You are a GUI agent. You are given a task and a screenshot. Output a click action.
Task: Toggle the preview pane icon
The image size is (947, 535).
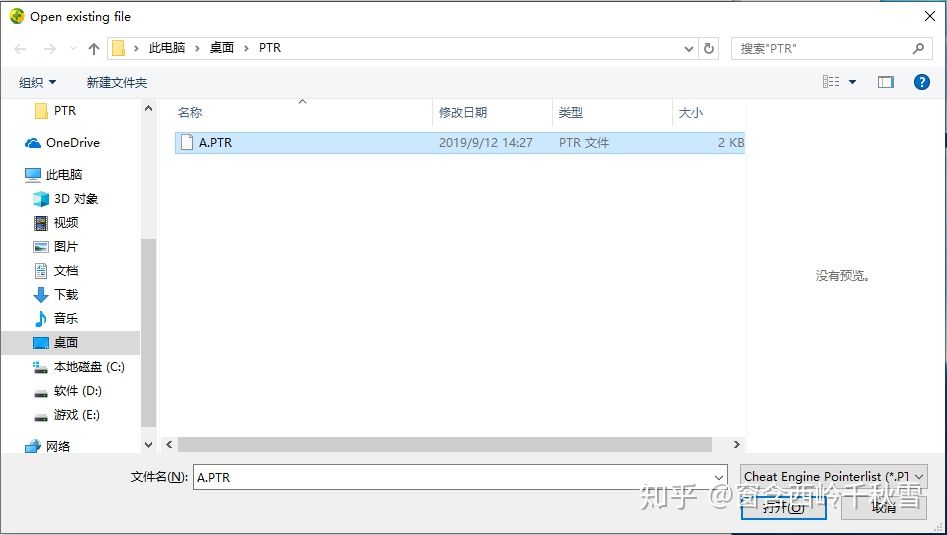point(885,82)
